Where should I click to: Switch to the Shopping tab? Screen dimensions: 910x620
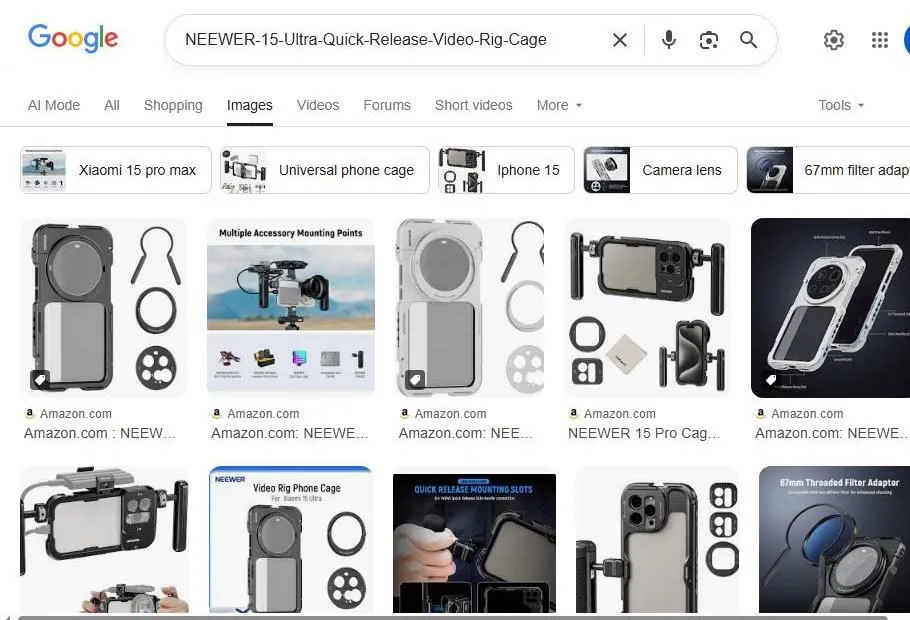pyautogui.click(x=172, y=105)
